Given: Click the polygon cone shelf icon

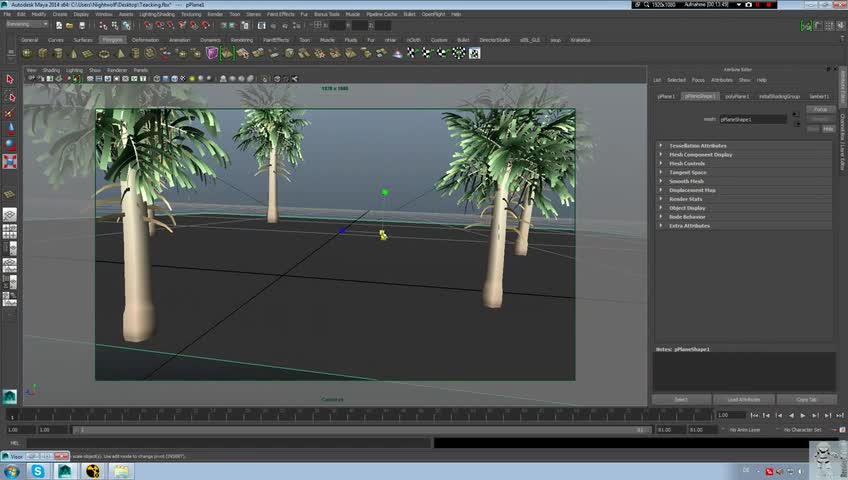Looking at the screenshot, I should click(x=71, y=53).
